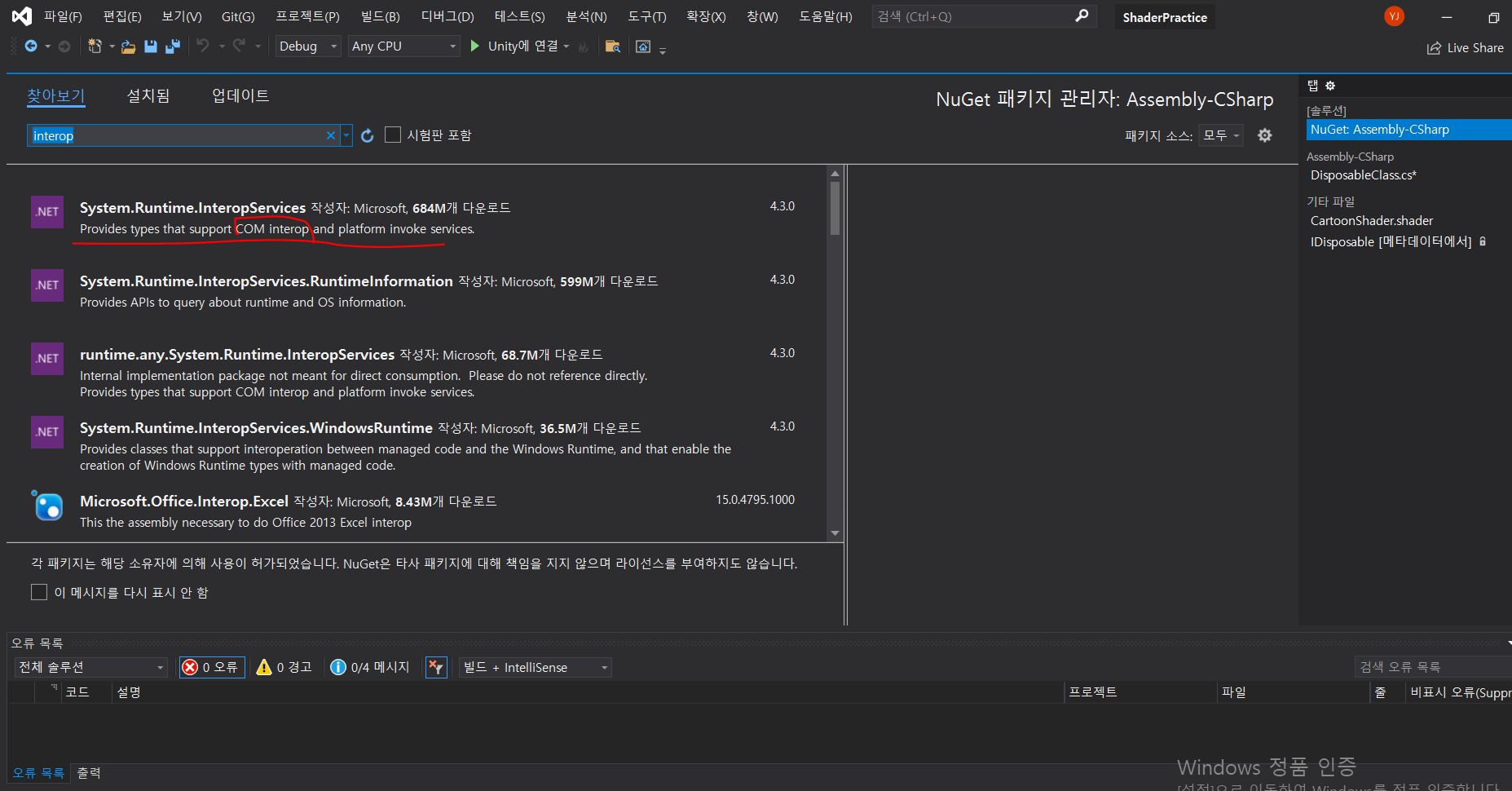Click the clear error list filter icon
Viewport: 1512px width, 791px height.
(436, 667)
